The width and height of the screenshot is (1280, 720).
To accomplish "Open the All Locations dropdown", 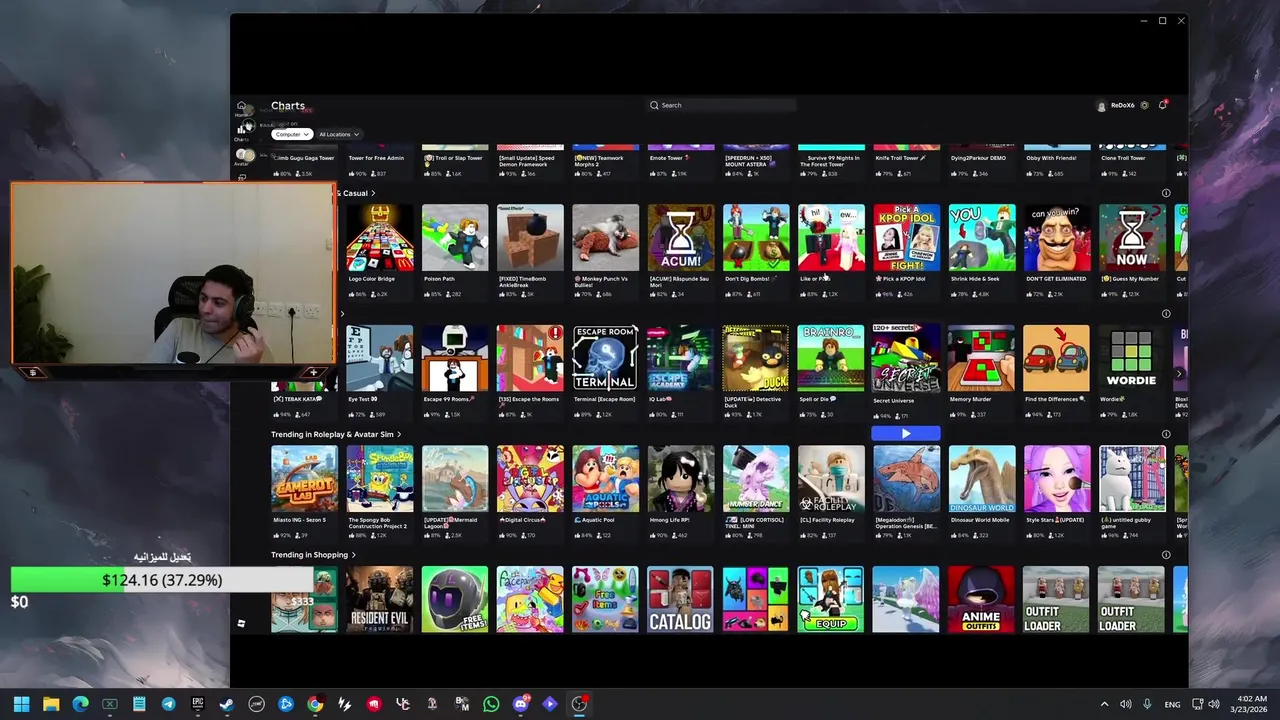I will 339,134.
